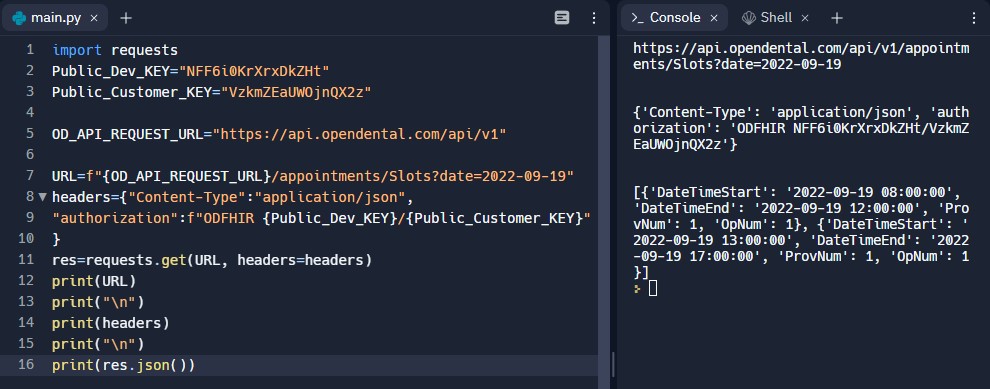Click on 'import requests' code line
This screenshot has width=990, height=389.
coord(115,50)
